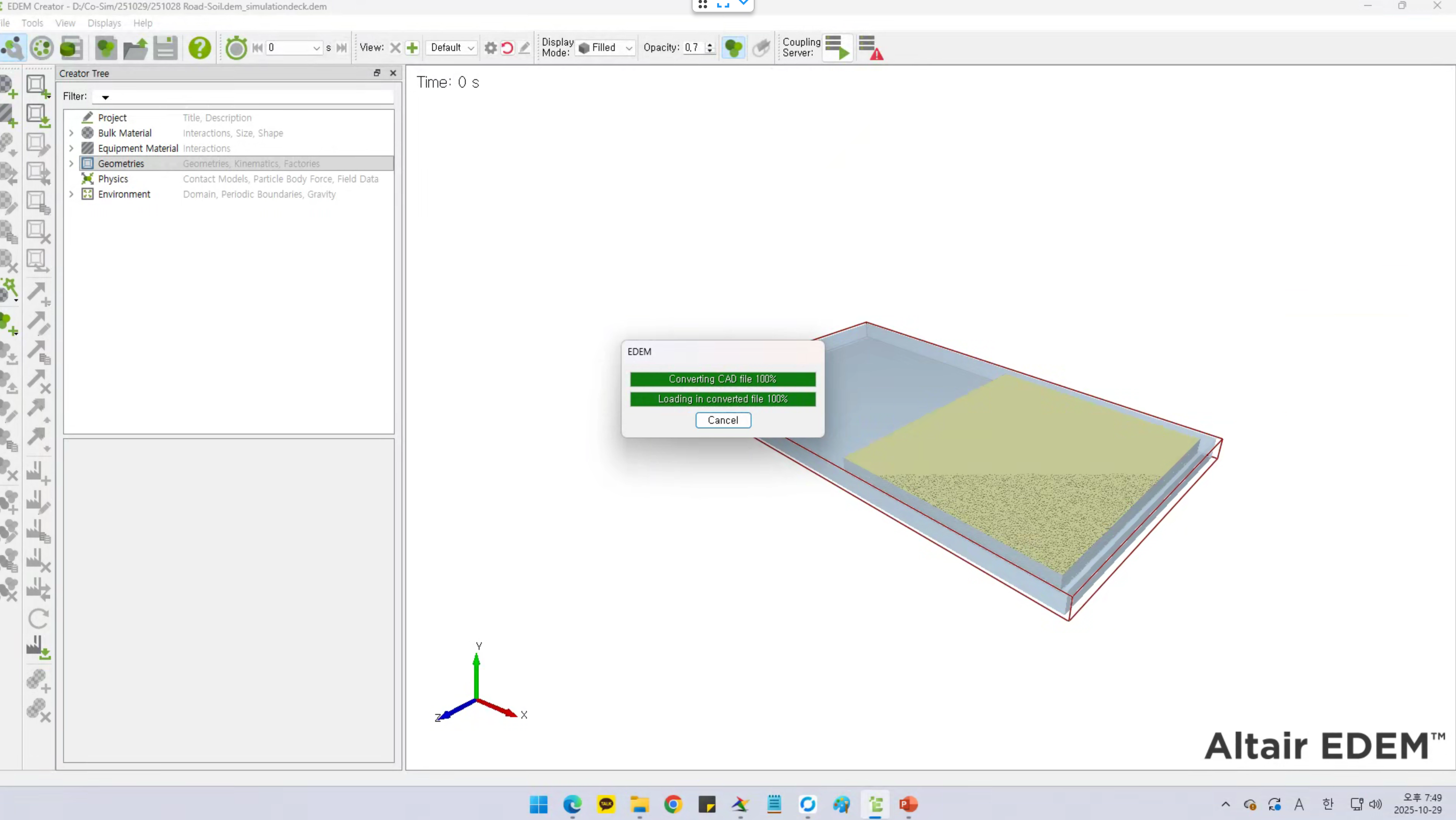Toggle geometry display button beside particles
This screenshot has width=1456, height=820.
(761, 48)
